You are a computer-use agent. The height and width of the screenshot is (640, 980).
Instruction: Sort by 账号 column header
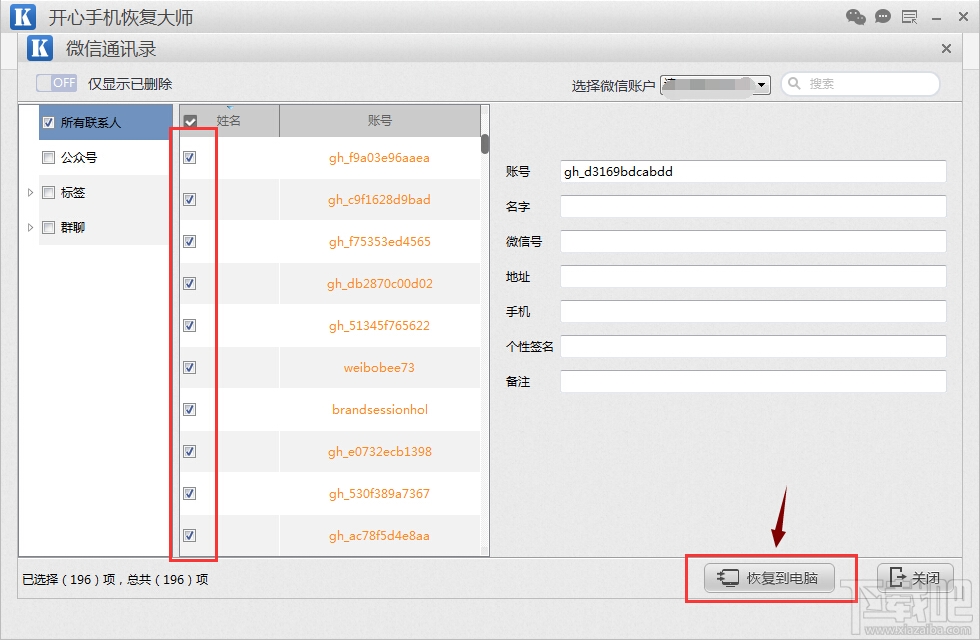[x=379, y=121]
